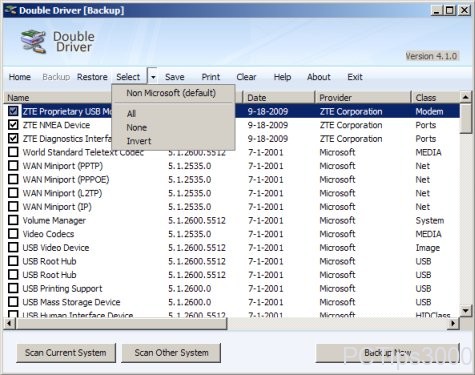Image resolution: width=475 pixels, height=375 pixels.
Task: Check USB Video Device checkbox
Action: (x=13, y=247)
